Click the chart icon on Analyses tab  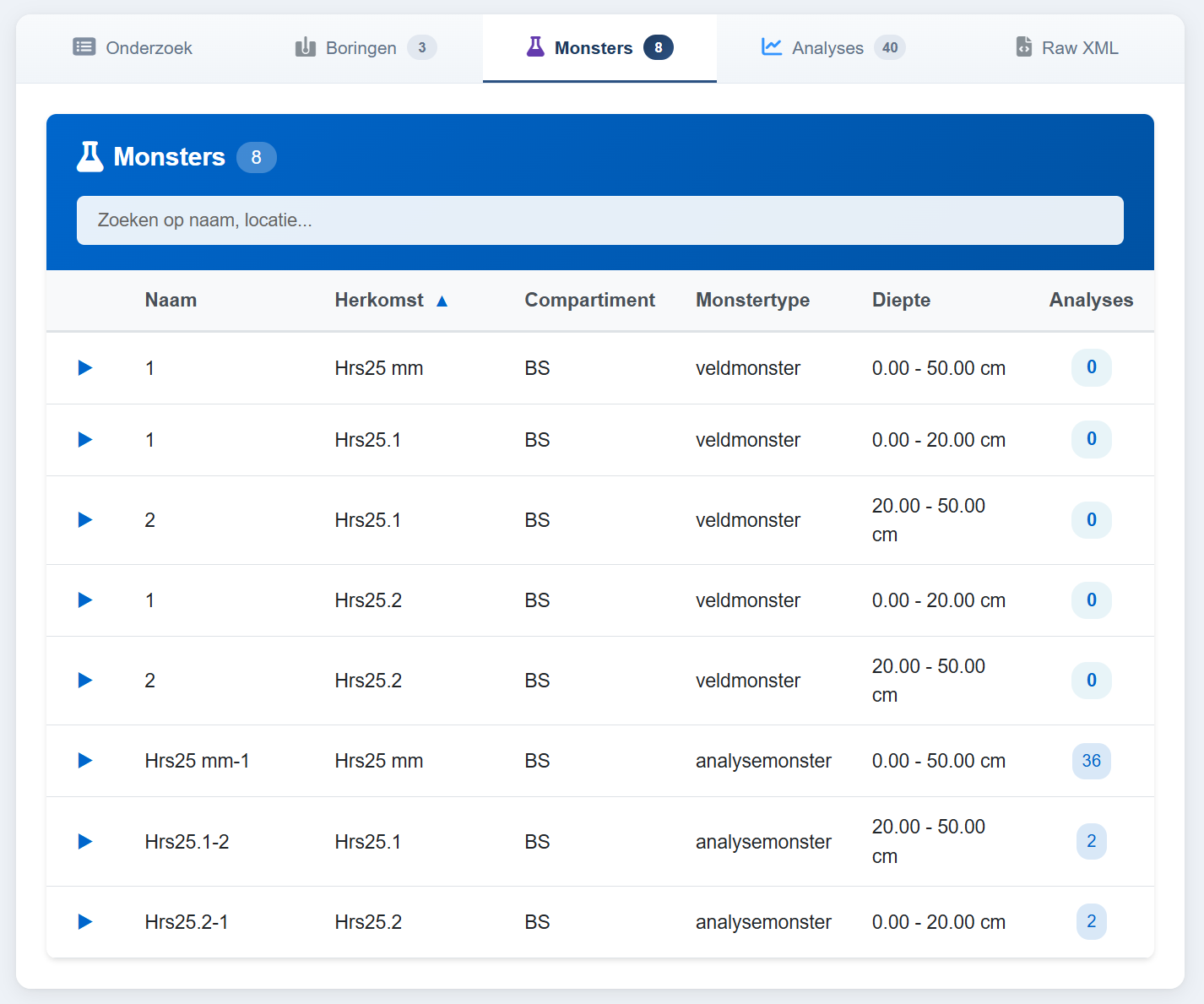coord(772,47)
